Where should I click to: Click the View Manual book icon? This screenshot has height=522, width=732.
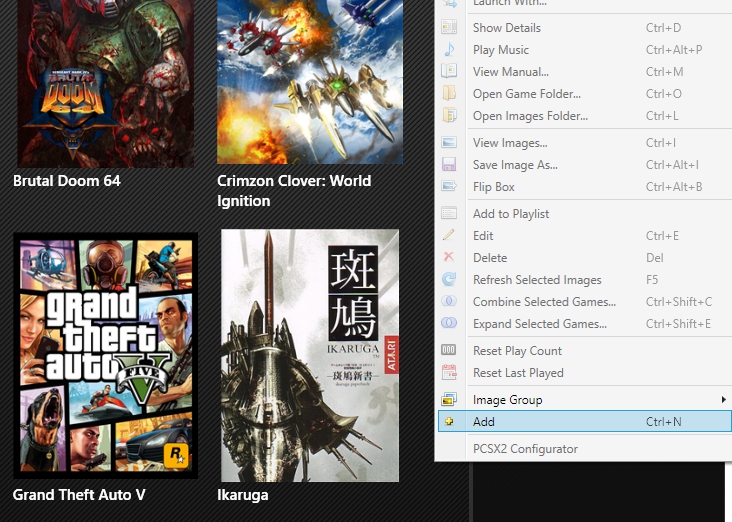point(449,71)
